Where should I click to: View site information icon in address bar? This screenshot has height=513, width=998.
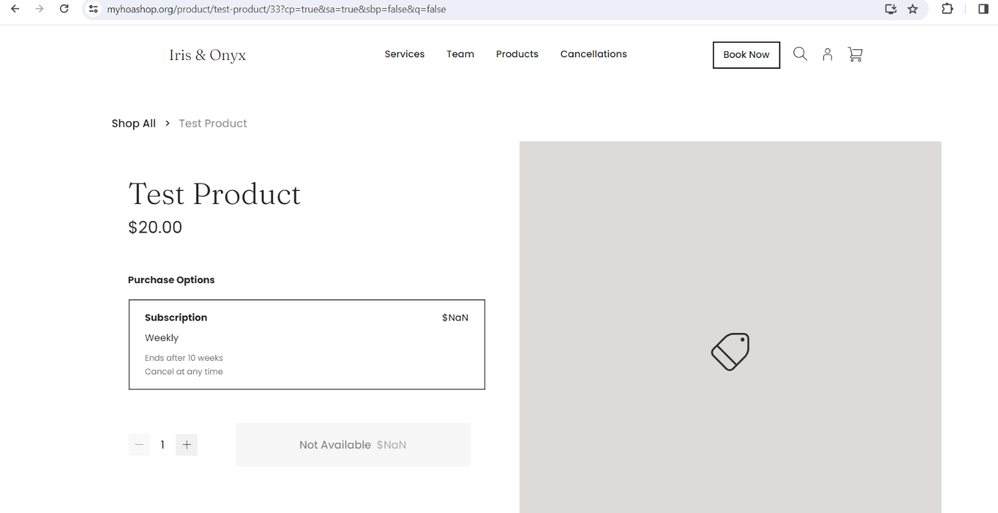coord(93,9)
